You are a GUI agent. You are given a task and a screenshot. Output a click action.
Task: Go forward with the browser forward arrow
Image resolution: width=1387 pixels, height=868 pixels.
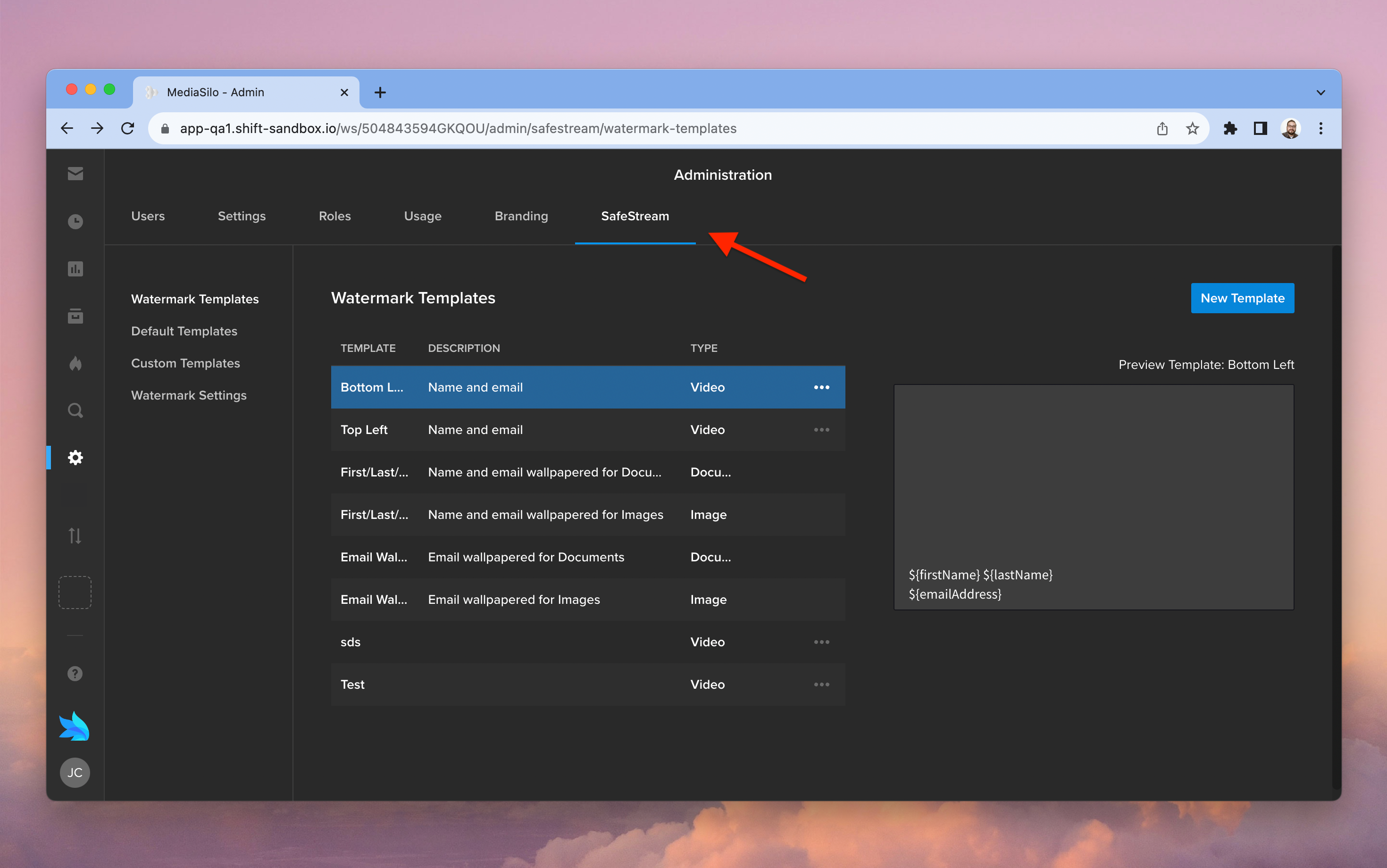98,129
